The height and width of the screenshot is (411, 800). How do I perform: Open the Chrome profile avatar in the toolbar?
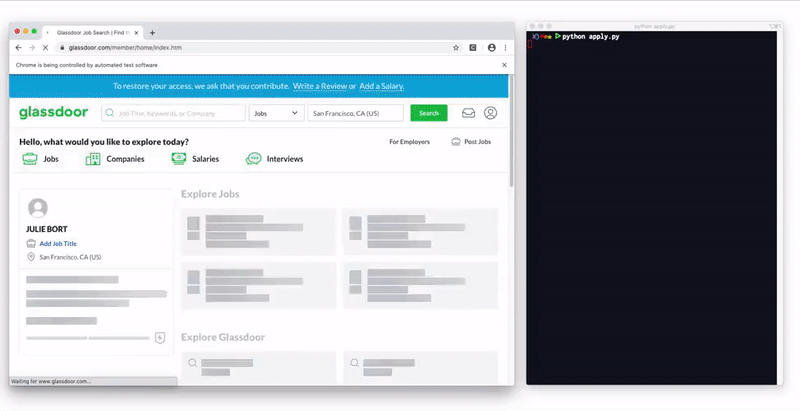(x=491, y=47)
